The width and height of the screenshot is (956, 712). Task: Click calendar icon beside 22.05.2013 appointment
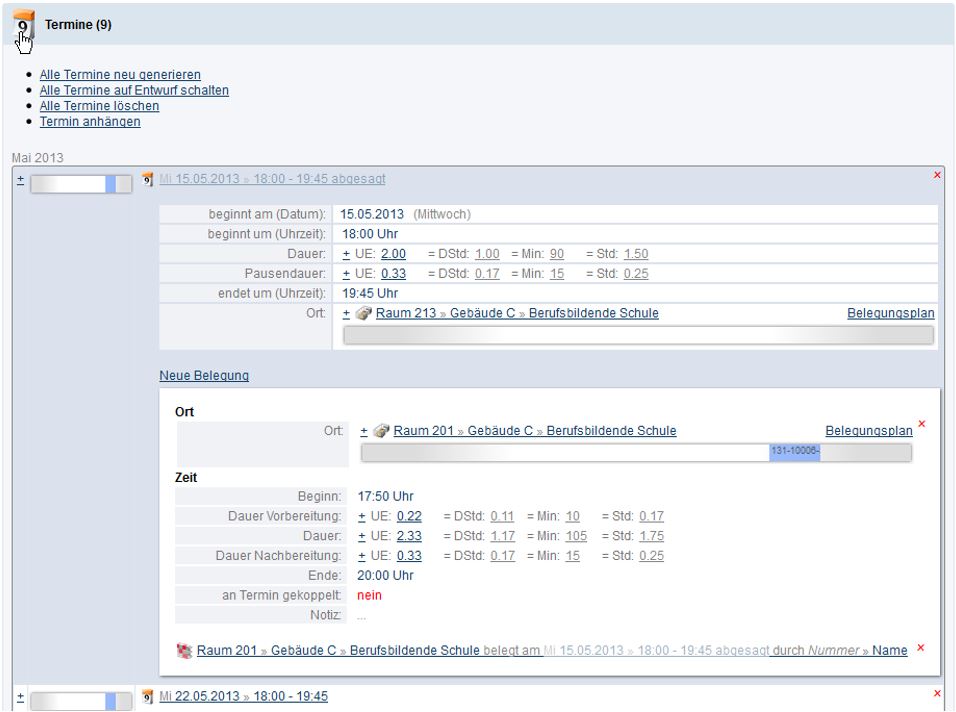(x=147, y=696)
